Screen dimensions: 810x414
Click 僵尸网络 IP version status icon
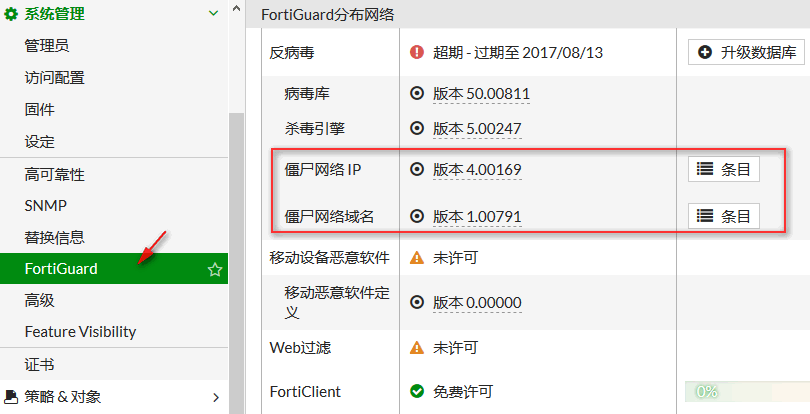pyautogui.click(x=417, y=169)
